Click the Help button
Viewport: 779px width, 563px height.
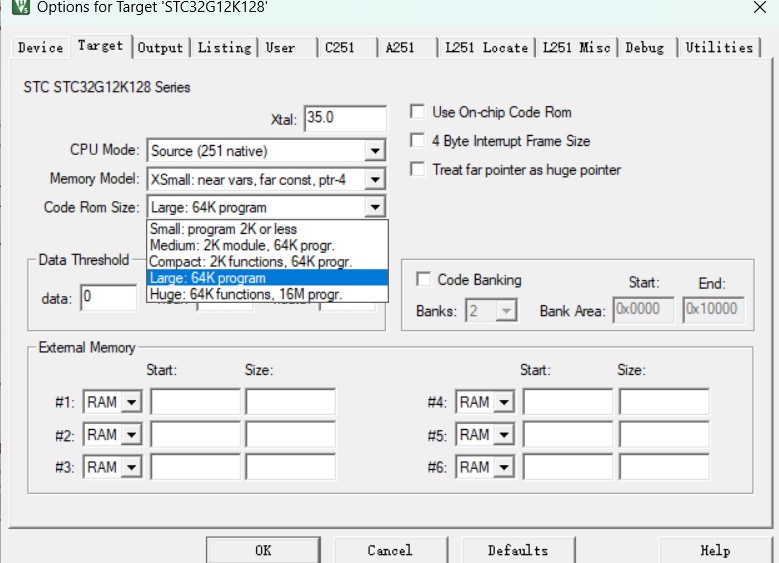(x=715, y=550)
